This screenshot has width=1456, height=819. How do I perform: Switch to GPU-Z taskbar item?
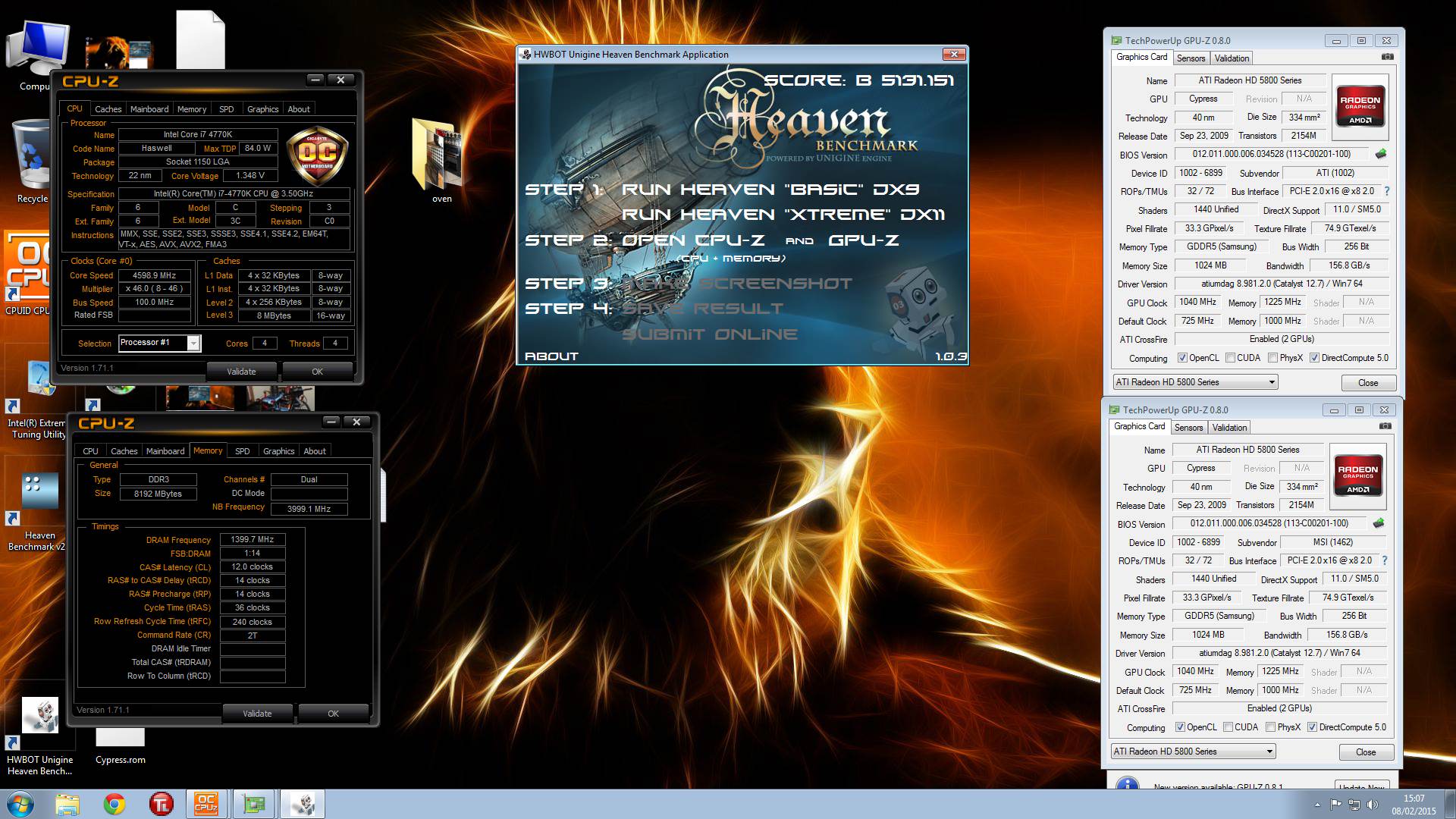pyautogui.click(x=254, y=804)
